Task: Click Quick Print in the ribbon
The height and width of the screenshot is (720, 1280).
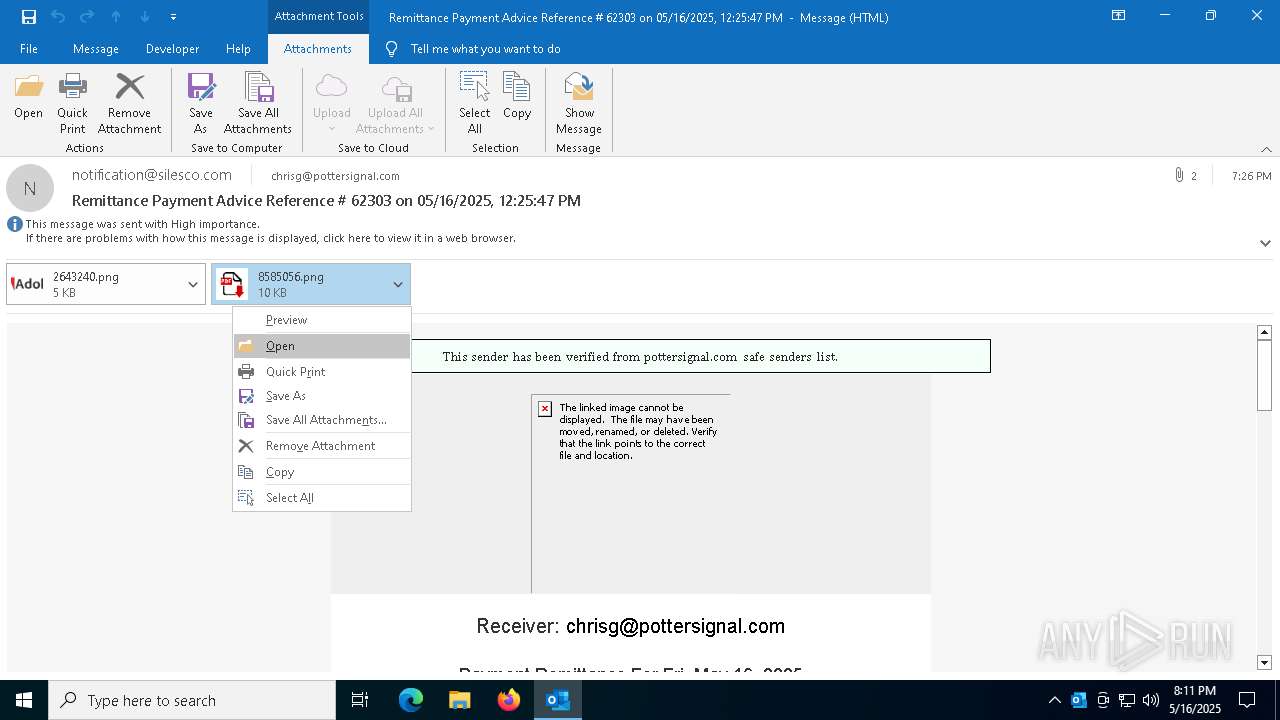Action: click(72, 104)
